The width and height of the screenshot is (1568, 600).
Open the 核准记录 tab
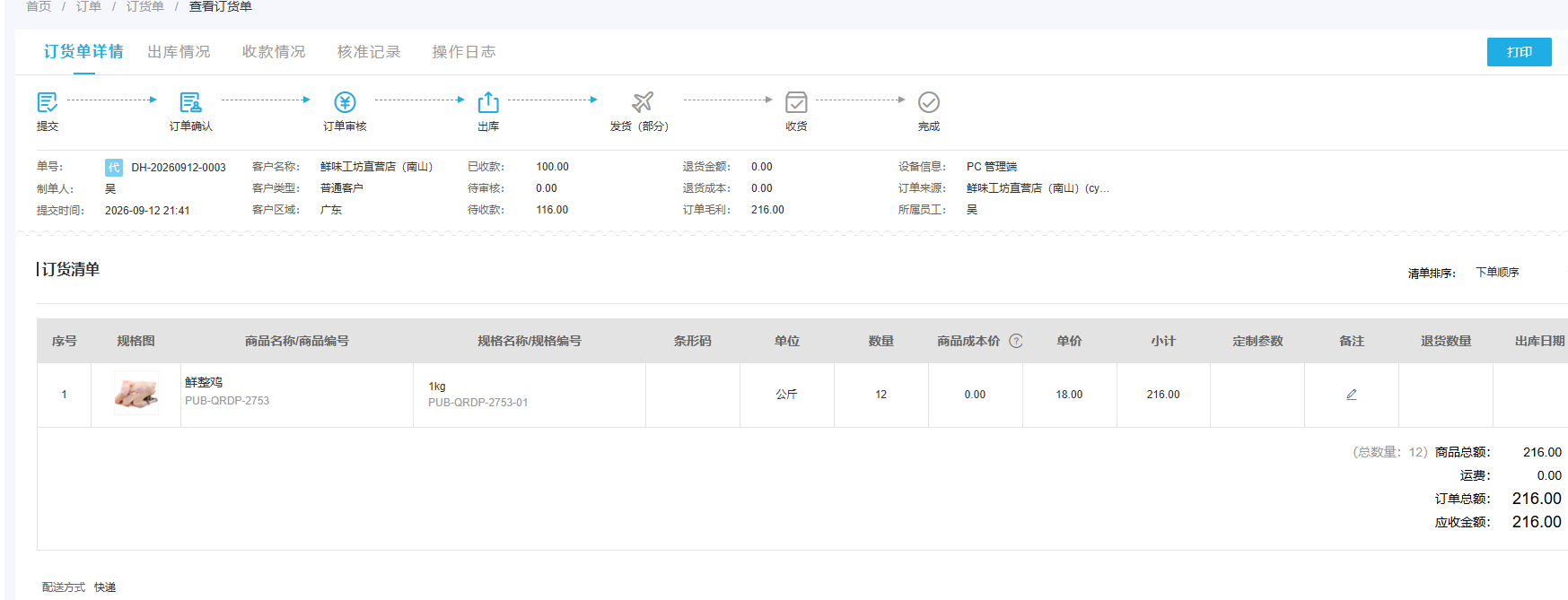369,52
